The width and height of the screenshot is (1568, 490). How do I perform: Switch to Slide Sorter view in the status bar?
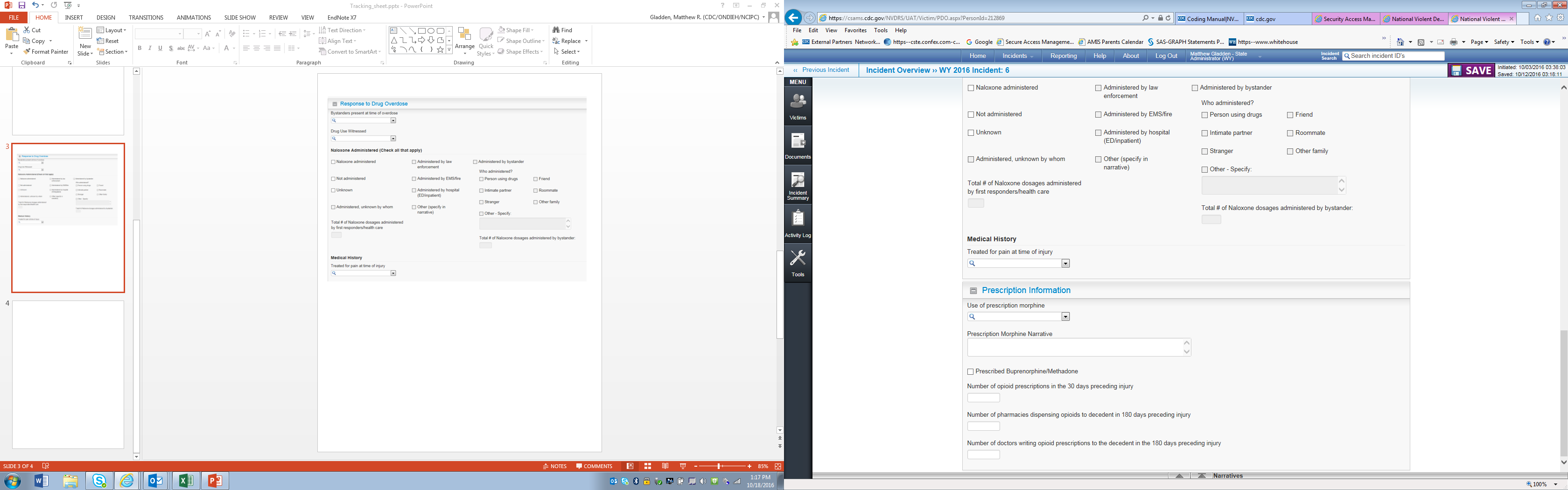[648, 466]
